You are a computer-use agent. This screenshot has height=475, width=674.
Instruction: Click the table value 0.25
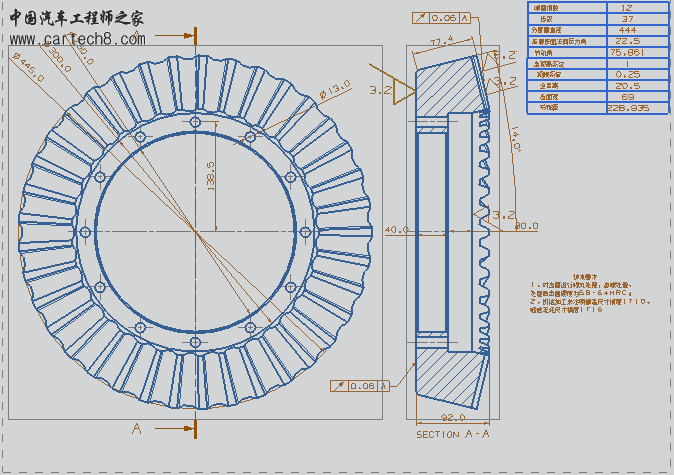pos(628,74)
